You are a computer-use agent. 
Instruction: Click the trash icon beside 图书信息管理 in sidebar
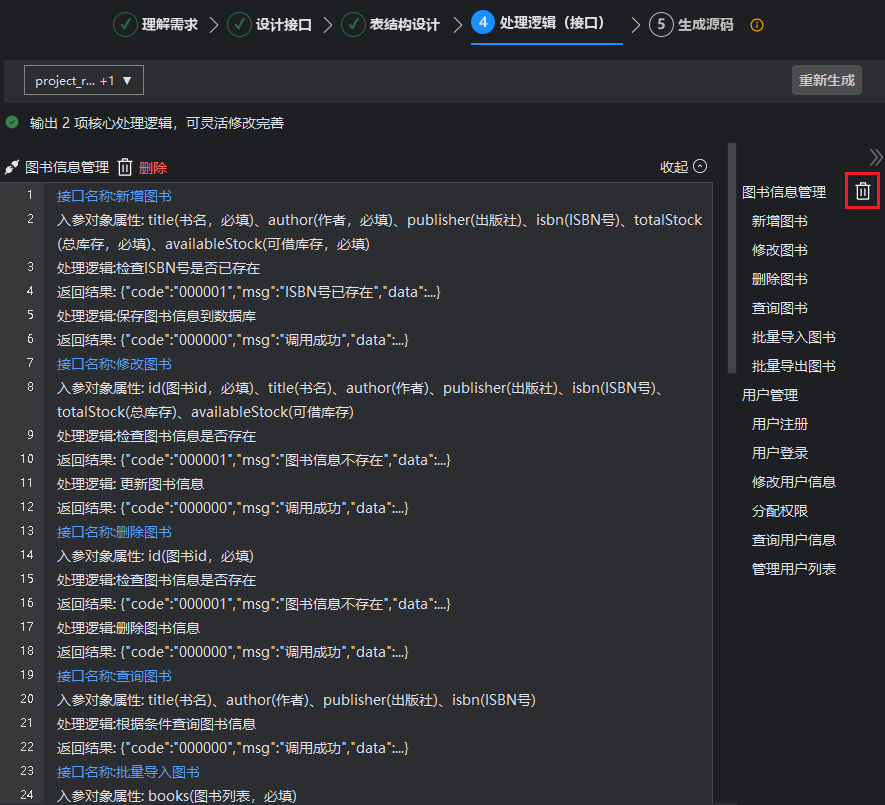tap(863, 191)
